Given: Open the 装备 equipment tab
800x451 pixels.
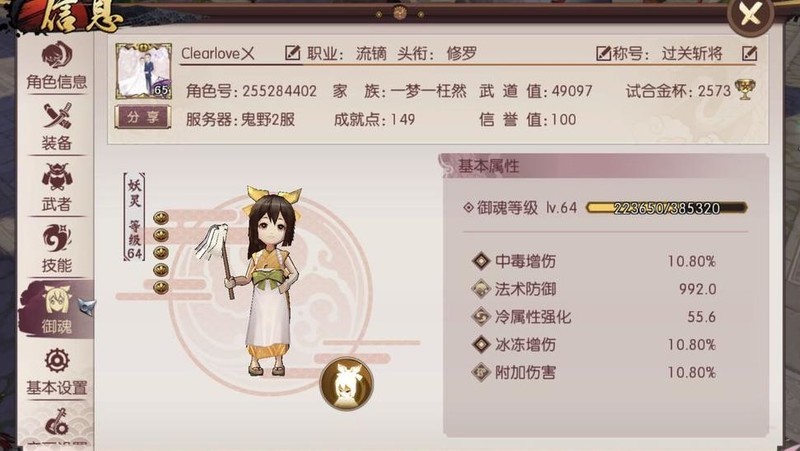Looking at the screenshot, I should click(x=56, y=127).
